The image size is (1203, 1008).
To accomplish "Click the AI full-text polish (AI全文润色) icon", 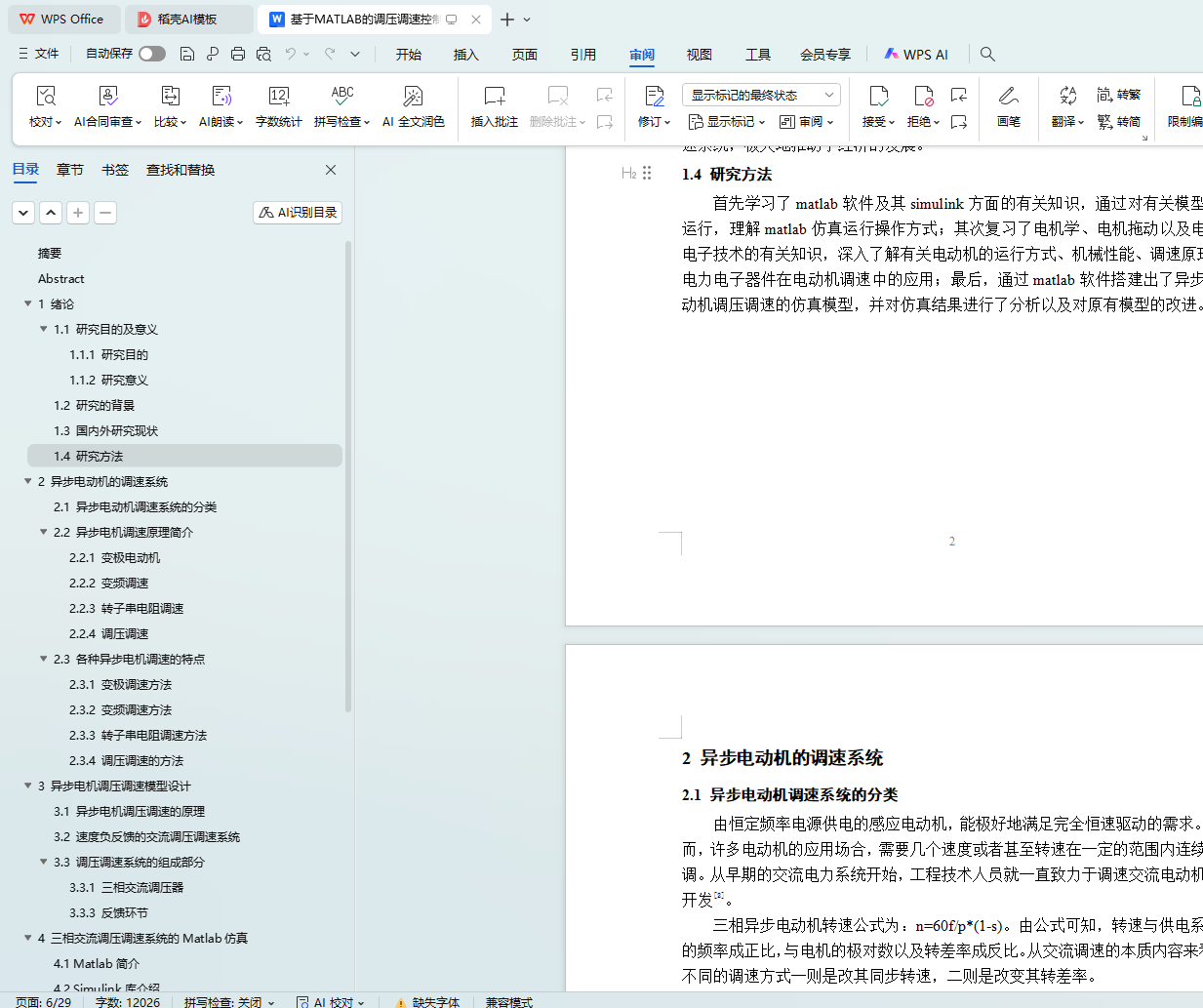I will pos(413,97).
